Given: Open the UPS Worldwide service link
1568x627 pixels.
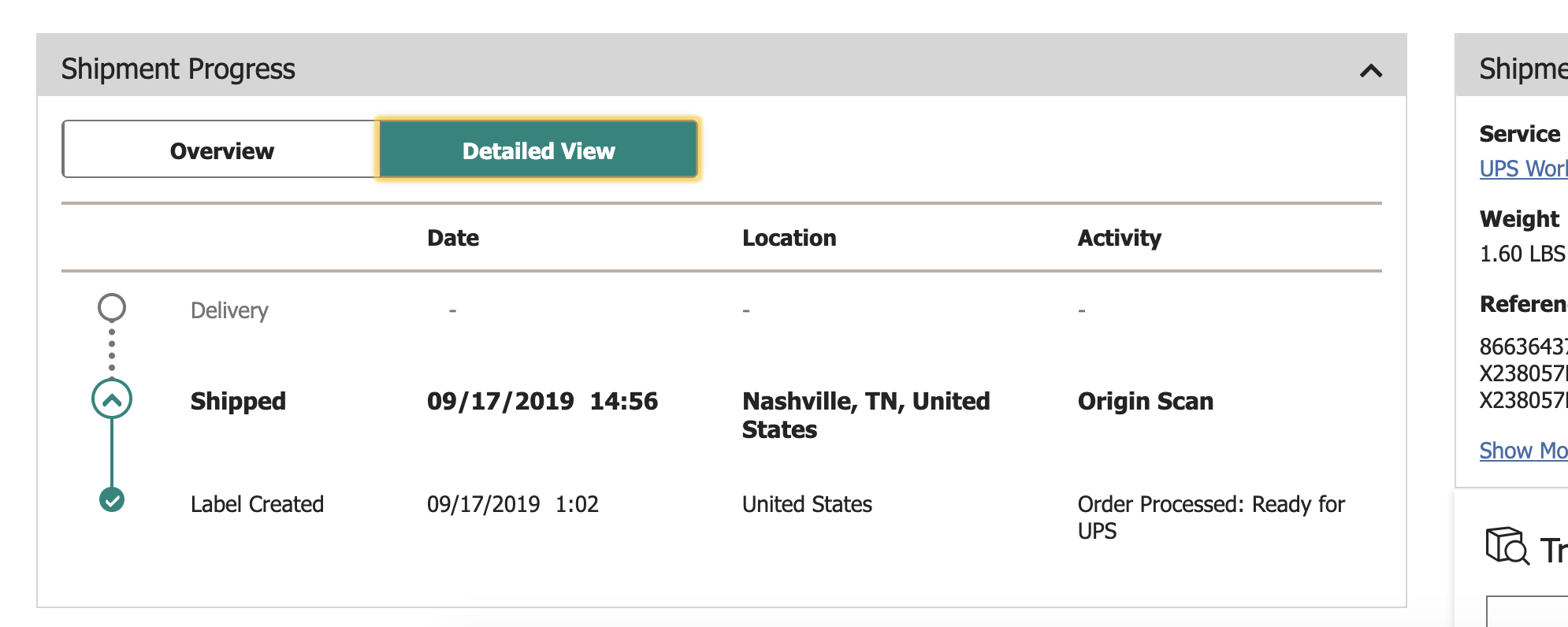Looking at the screenshot, I should point(1523,169).
